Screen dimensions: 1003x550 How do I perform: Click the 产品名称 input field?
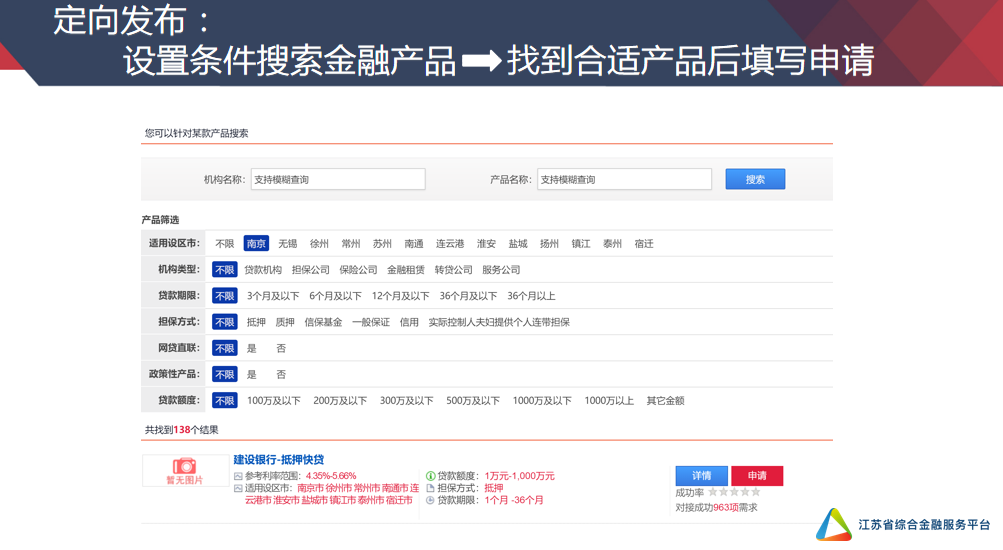tap(624, 180)
